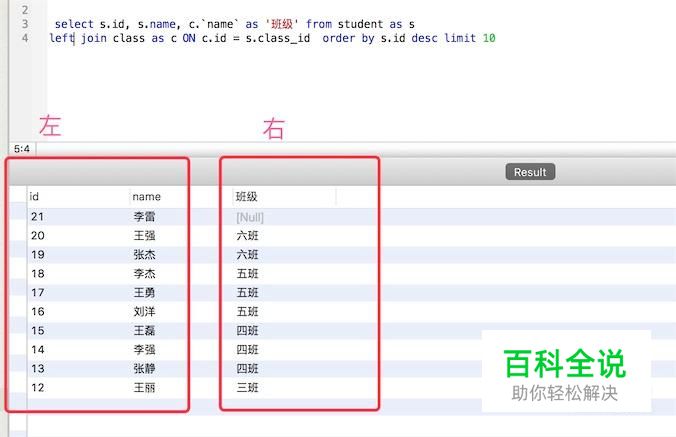Click the name column header

coord(146,197)
